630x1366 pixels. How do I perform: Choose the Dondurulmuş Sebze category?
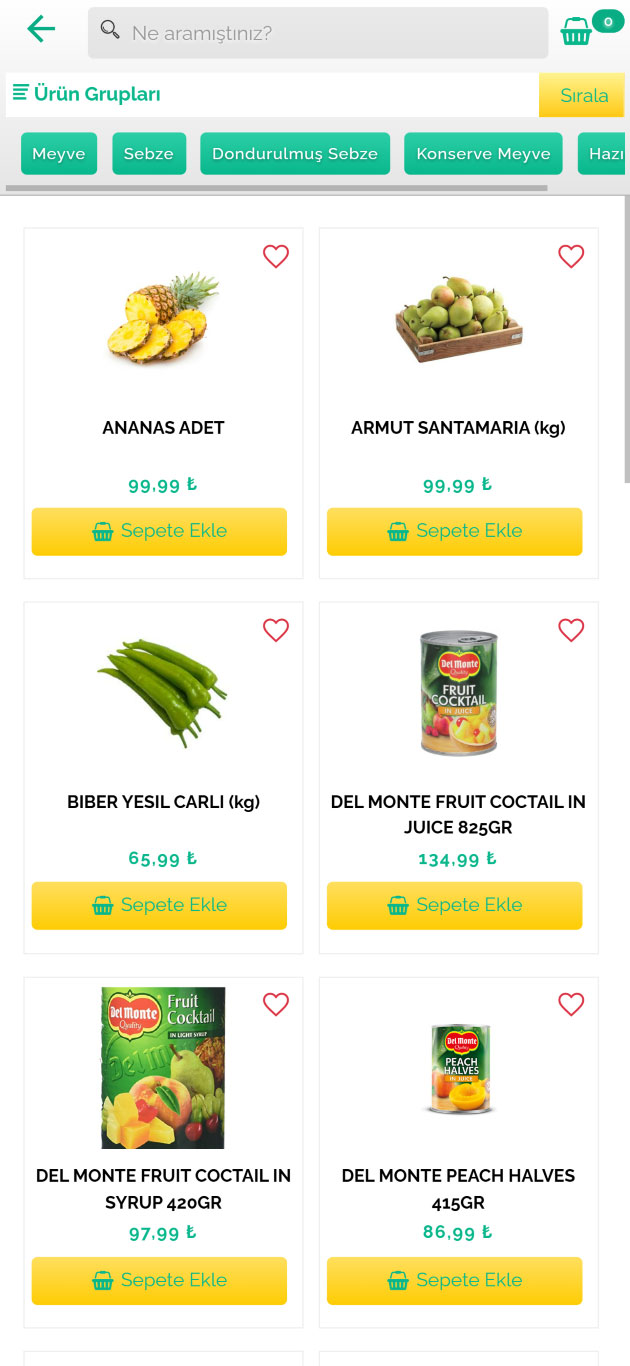(295, 154)
